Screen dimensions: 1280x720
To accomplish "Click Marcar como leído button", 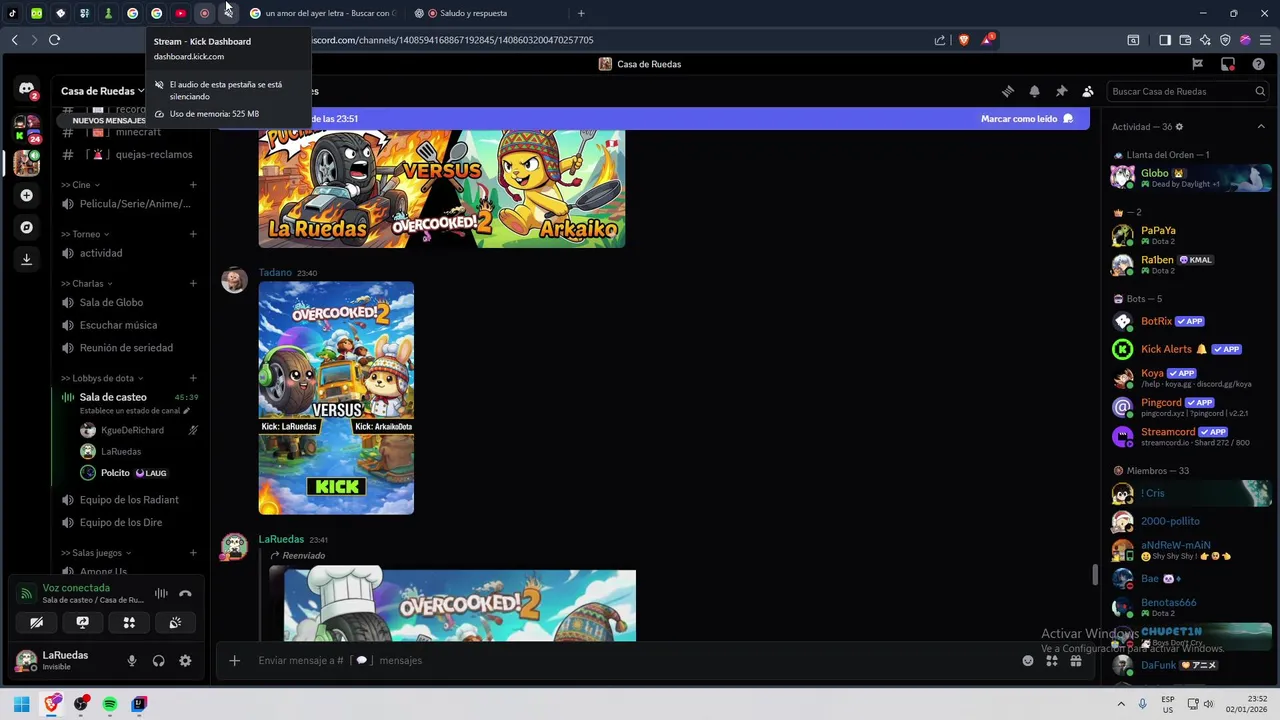I will 1026,118.
